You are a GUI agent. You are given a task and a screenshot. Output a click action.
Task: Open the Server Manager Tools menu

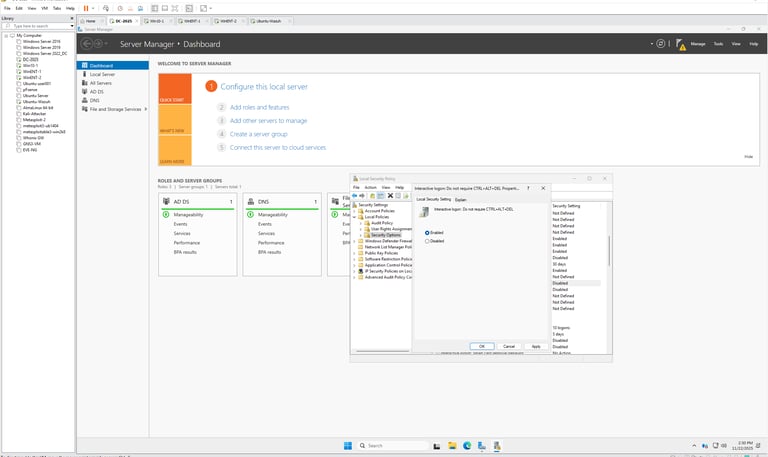[718, 44]
